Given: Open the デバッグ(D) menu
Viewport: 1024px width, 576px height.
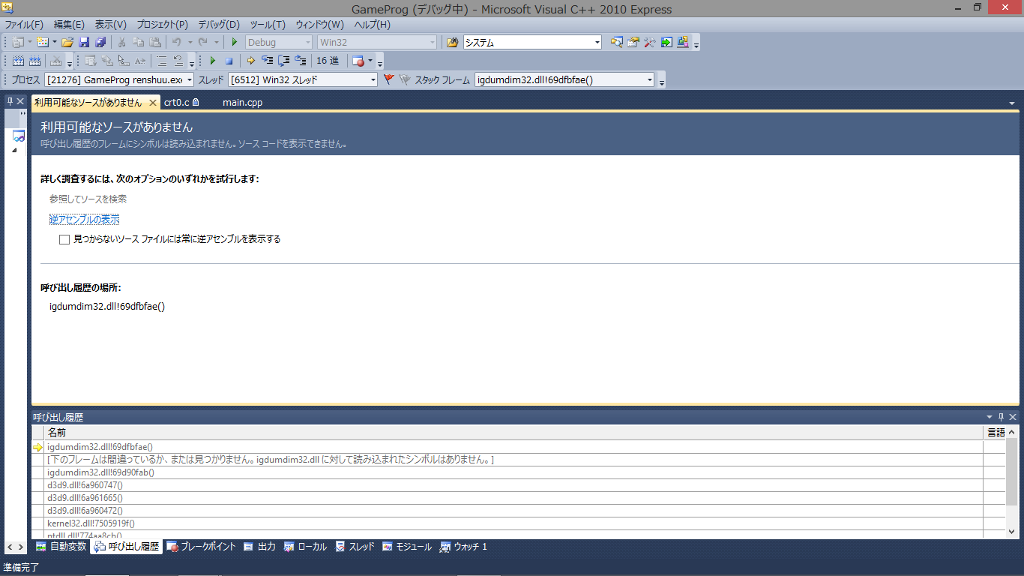Looking at the screenshot, I should pos(218,24).
